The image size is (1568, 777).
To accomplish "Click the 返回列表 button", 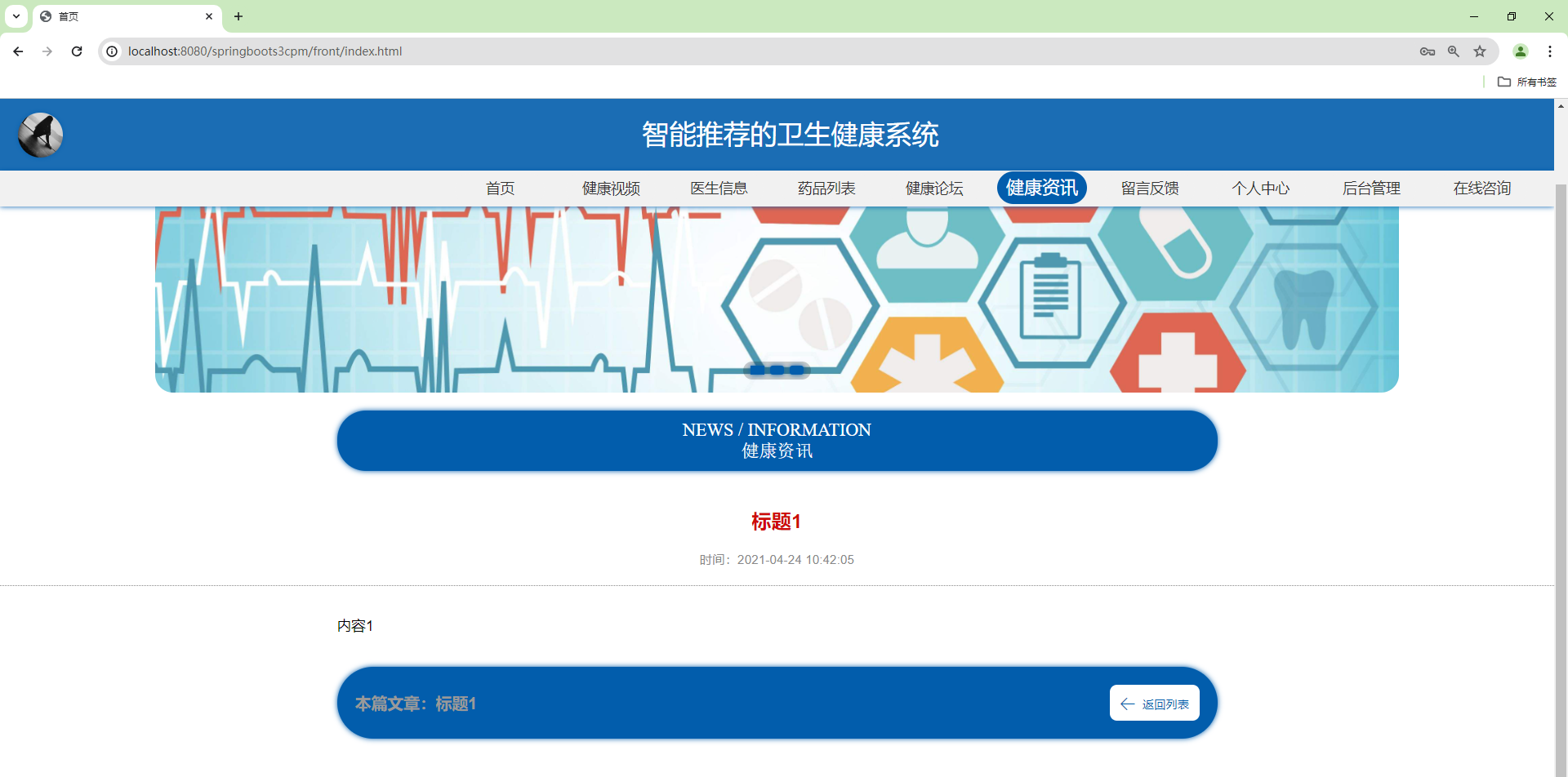I will click(x=1154, y=703).
